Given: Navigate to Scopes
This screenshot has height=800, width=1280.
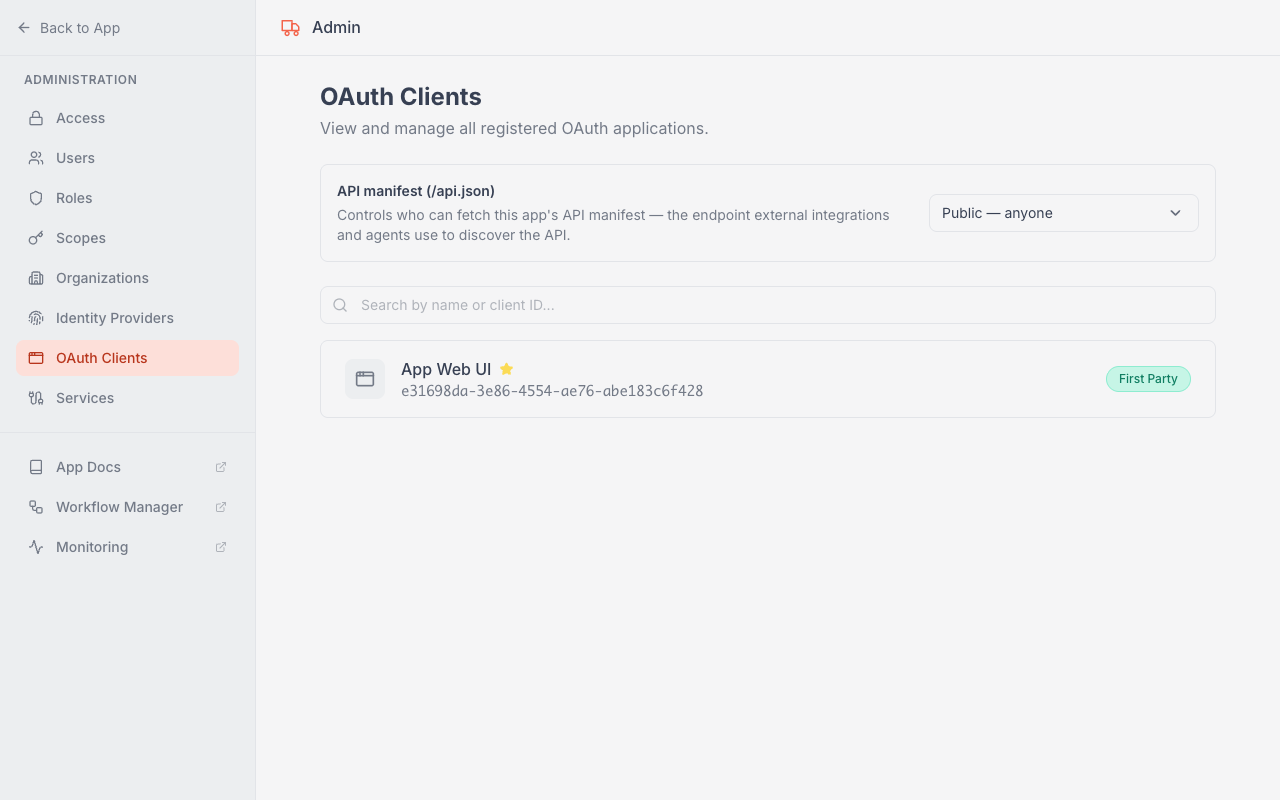Looking at the screenshot, I should (x=127, y=238).
